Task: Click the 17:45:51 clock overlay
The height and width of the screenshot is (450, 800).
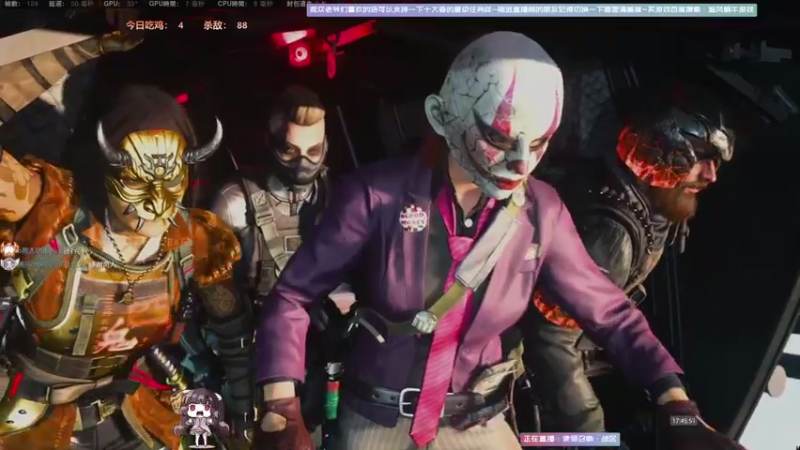Action: 683,421
